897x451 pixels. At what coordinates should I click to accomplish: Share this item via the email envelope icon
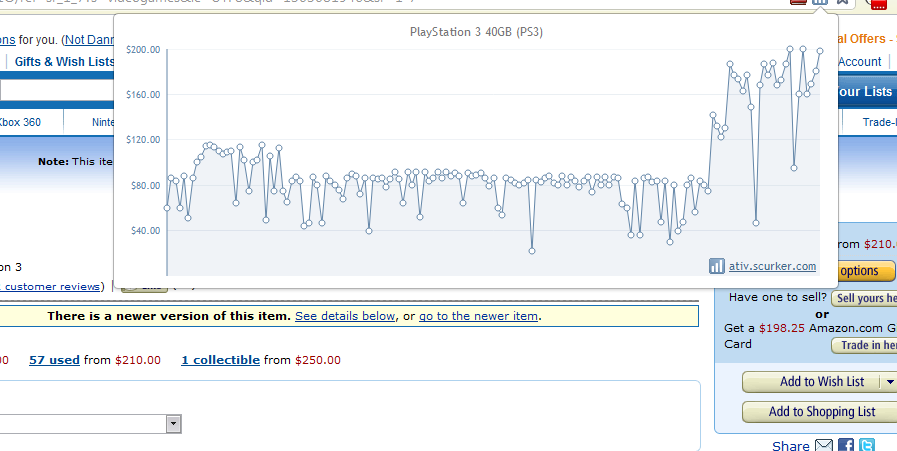click(x=824, y=445)
